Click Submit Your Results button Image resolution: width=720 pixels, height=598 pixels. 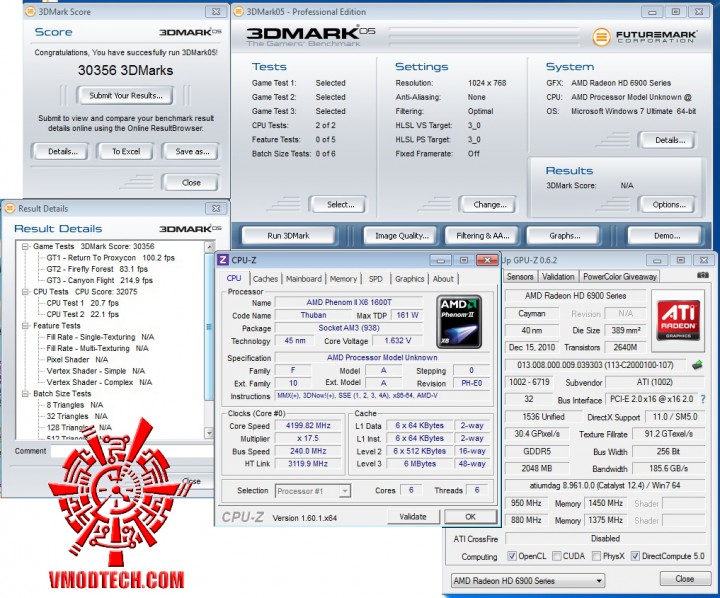(x=126, y=96)
